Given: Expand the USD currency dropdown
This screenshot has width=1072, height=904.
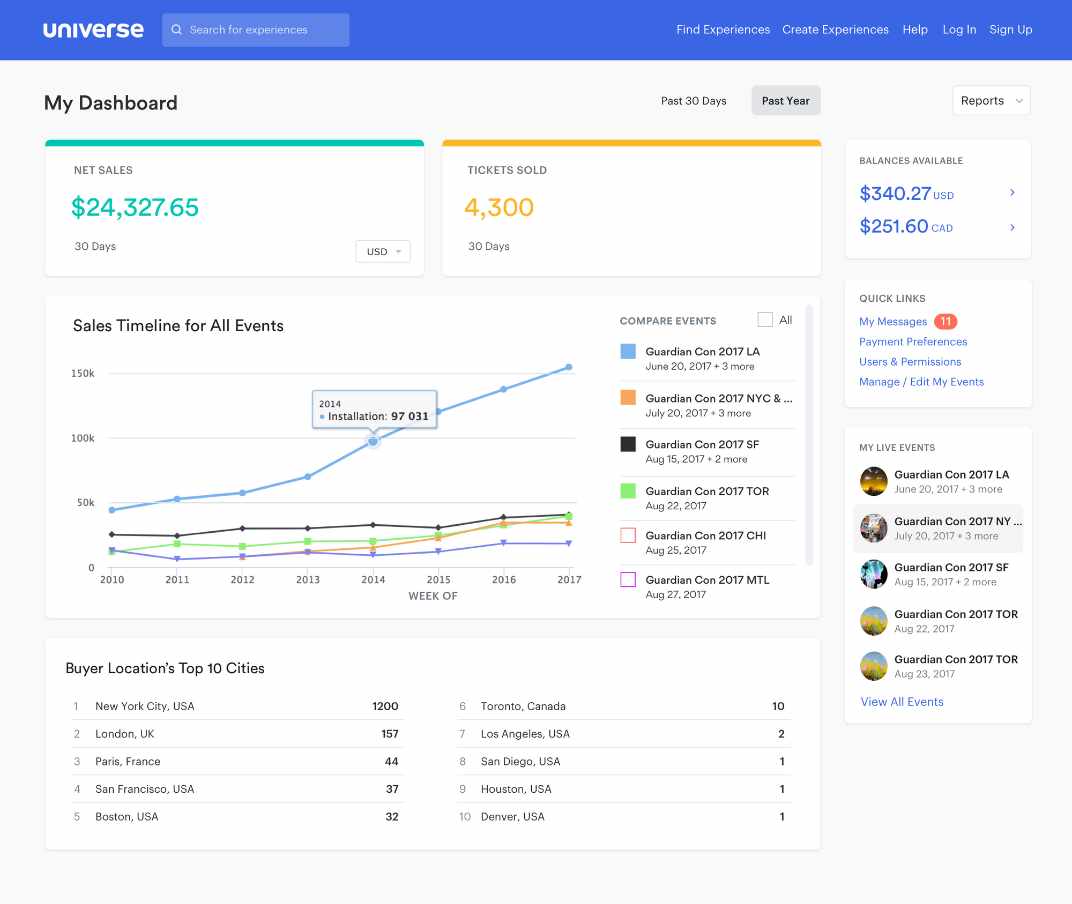Looking at the screenshot, I should click(x=383, y=252).
